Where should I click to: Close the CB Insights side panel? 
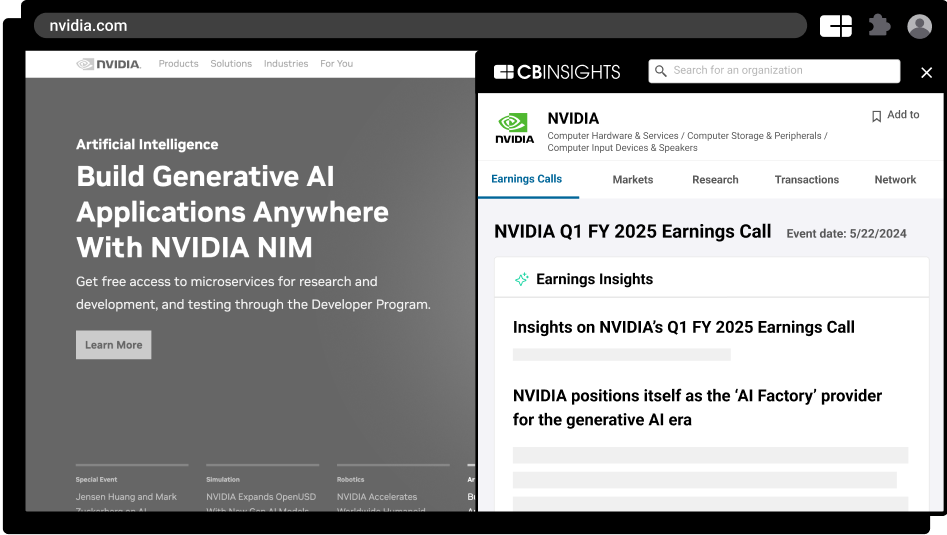point(926,72)
